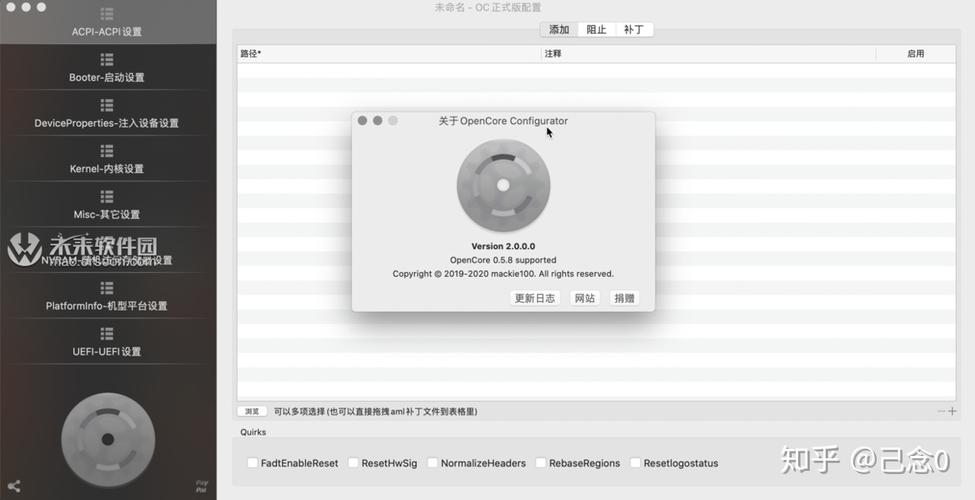Open the 网站 button in About dialog

[585, 298]
